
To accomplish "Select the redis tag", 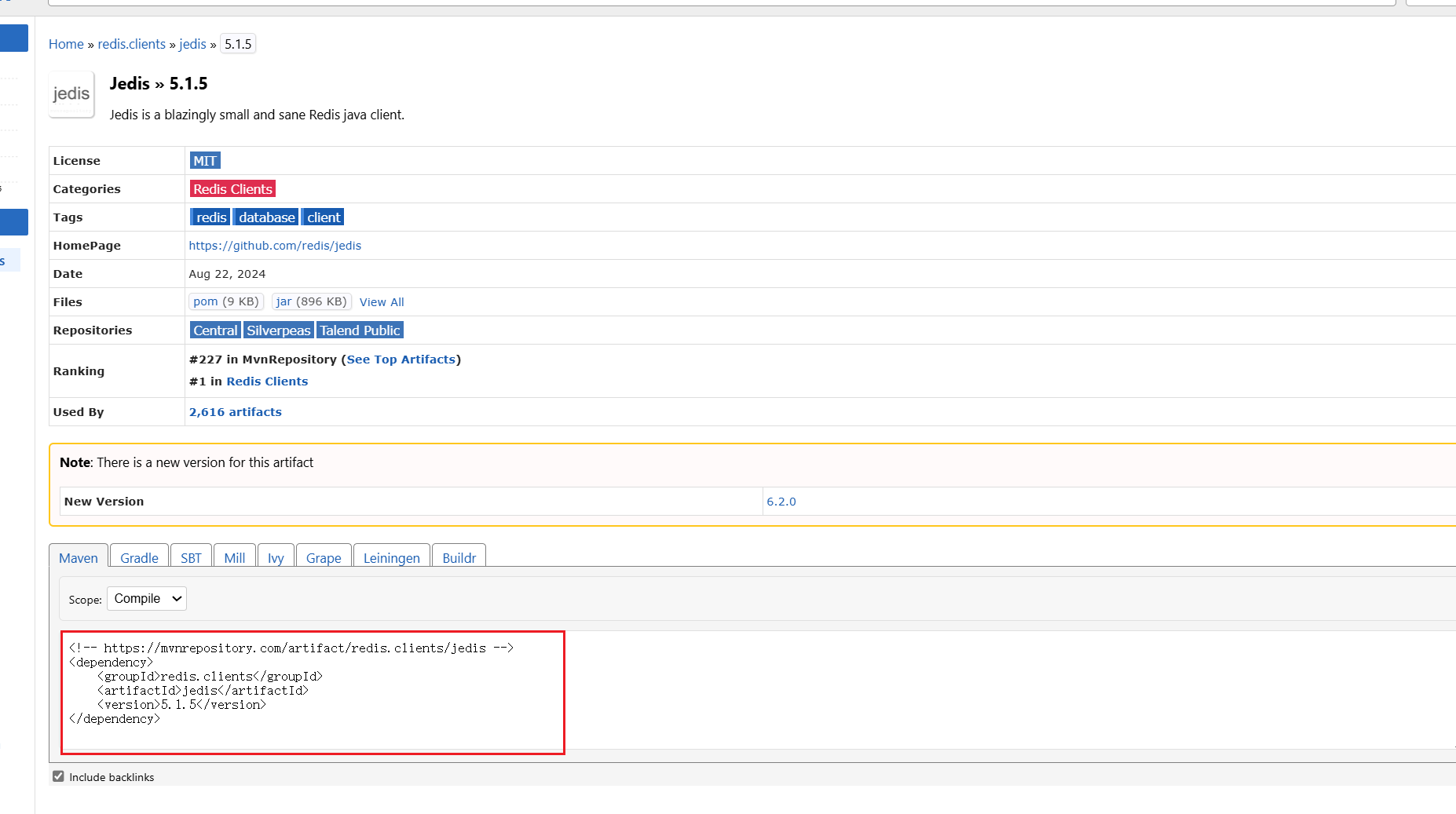I will 210,217.
